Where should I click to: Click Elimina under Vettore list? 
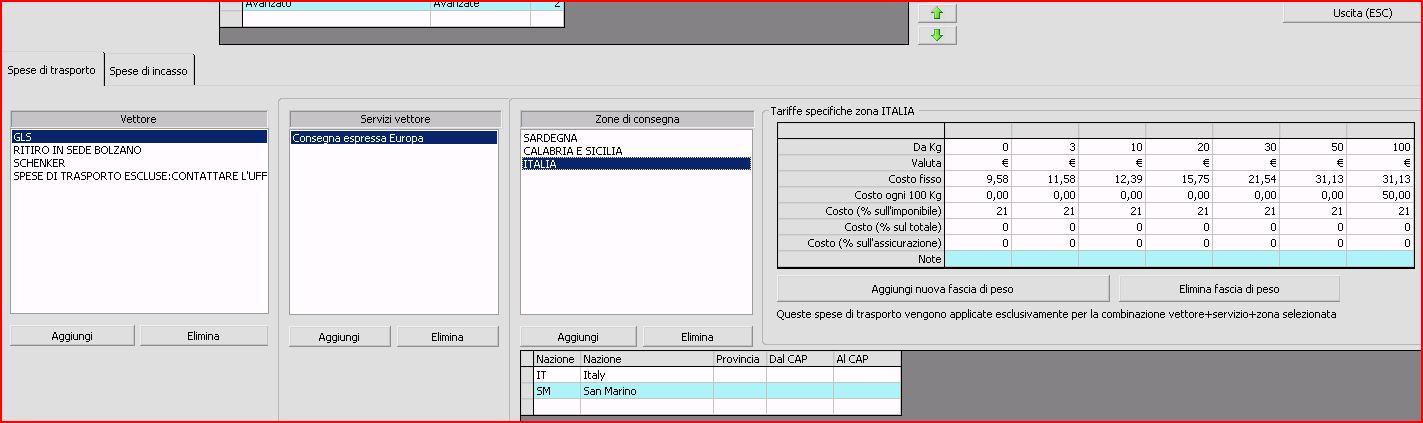pos(204,336)
